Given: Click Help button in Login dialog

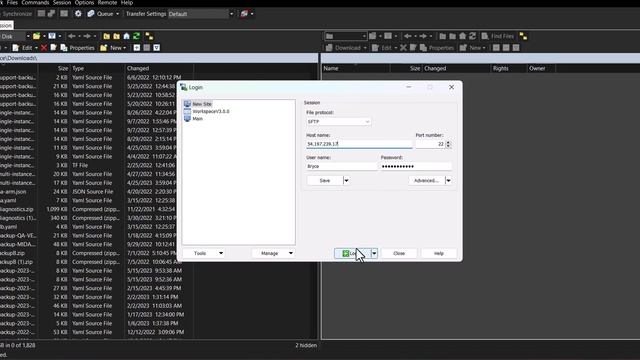Looking at the screenshot, I should coord(439,253).
